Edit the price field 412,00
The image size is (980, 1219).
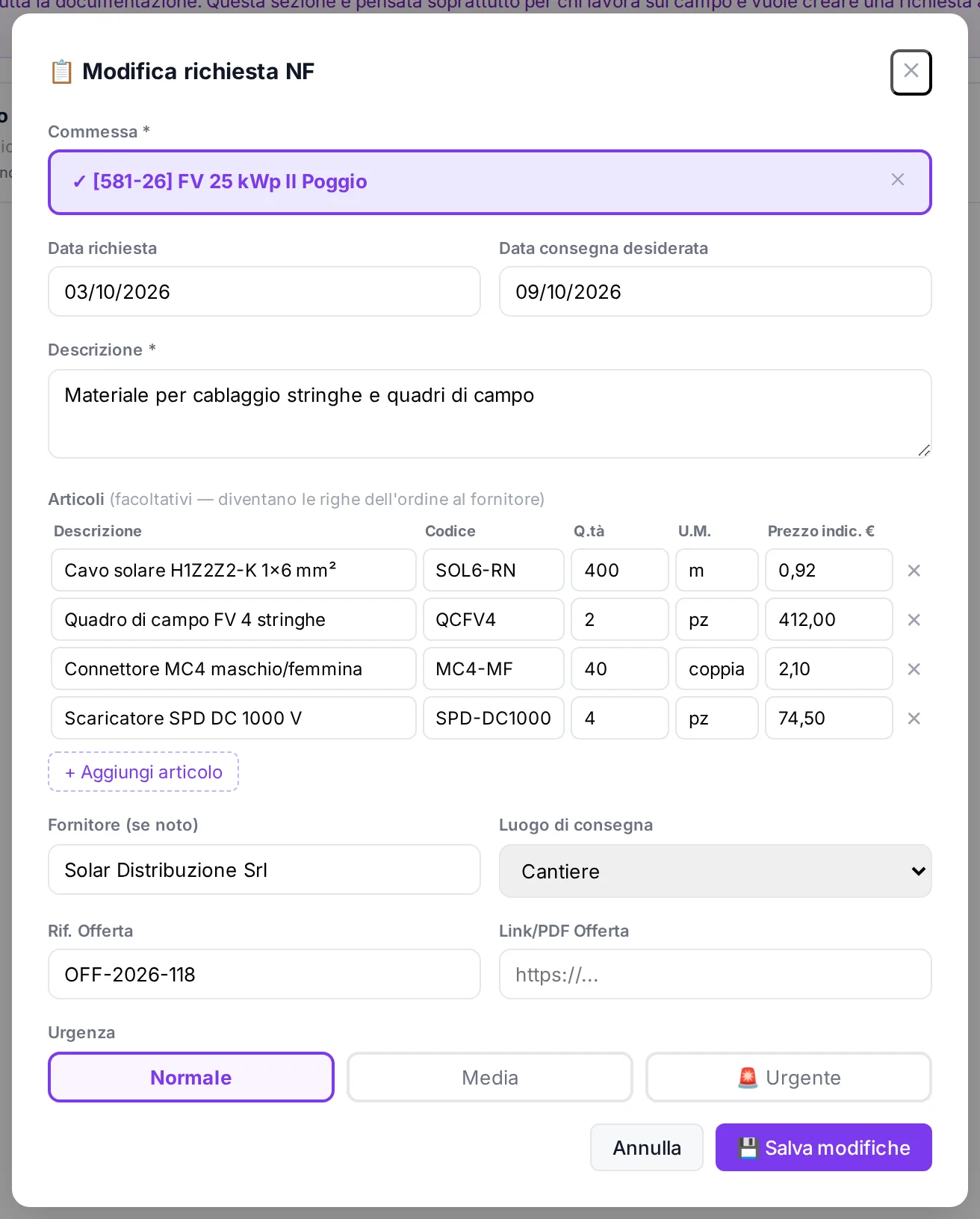click(829, 620)
